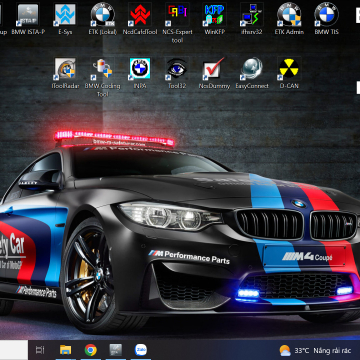Click the taskbar search box
This screenshot has width=360, height=360.
14,350
